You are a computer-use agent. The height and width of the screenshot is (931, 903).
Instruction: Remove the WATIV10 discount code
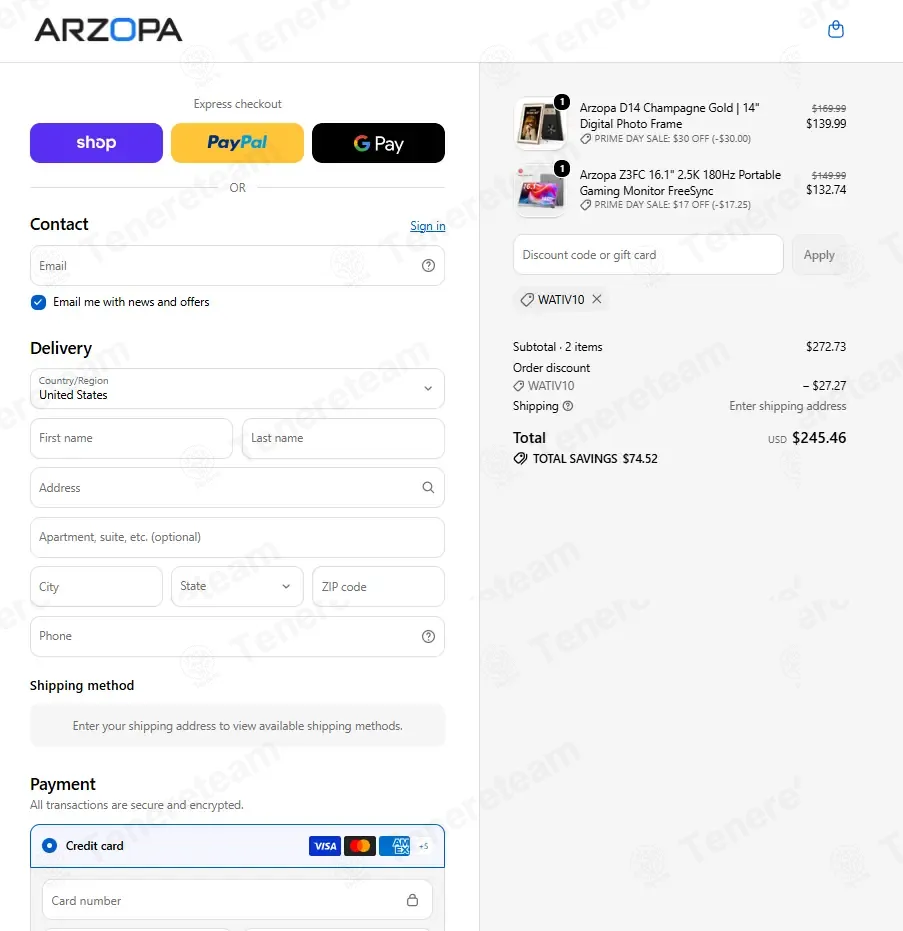coord(597,299)
